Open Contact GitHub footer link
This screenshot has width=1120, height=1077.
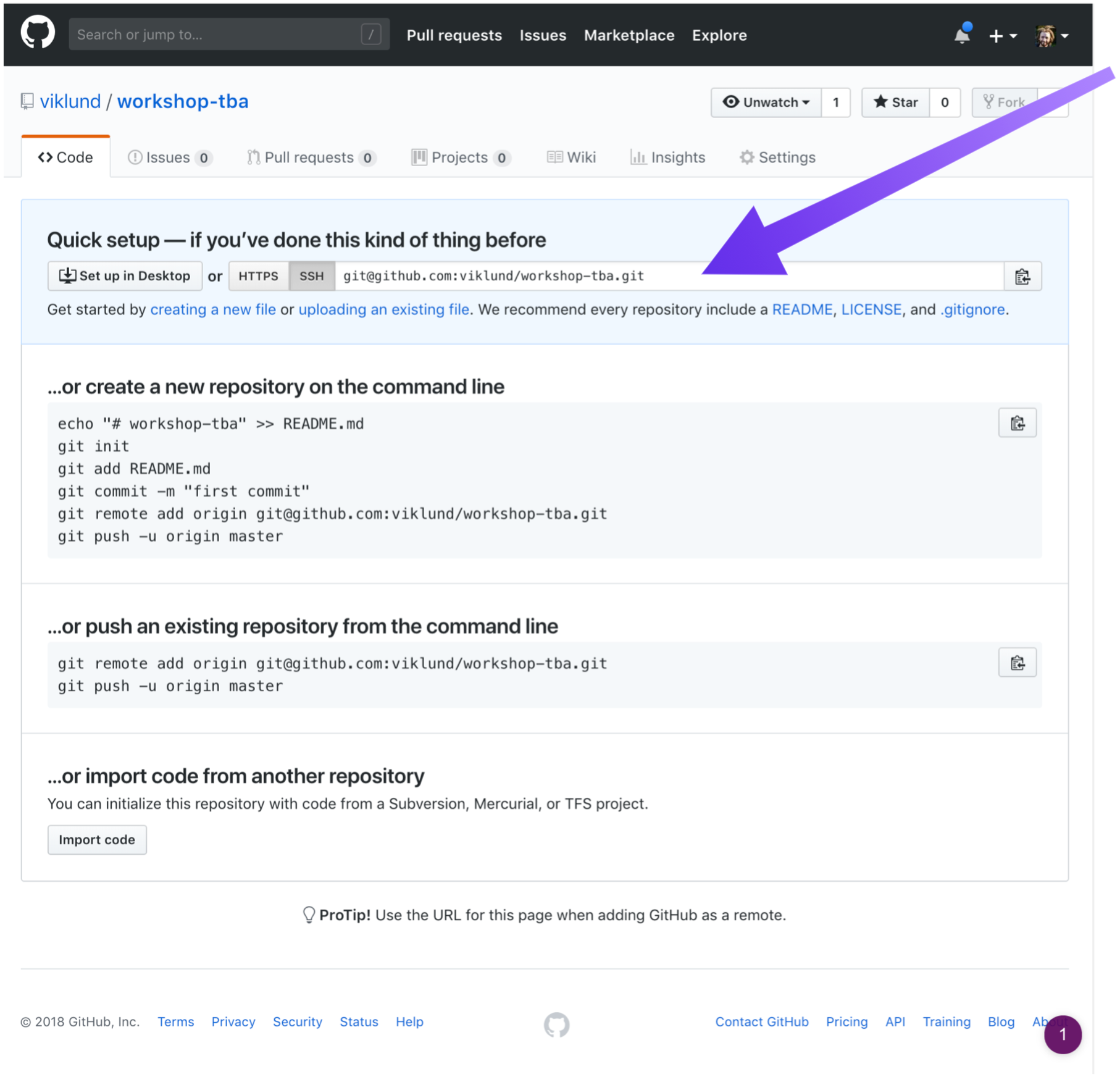(762, 1022)
